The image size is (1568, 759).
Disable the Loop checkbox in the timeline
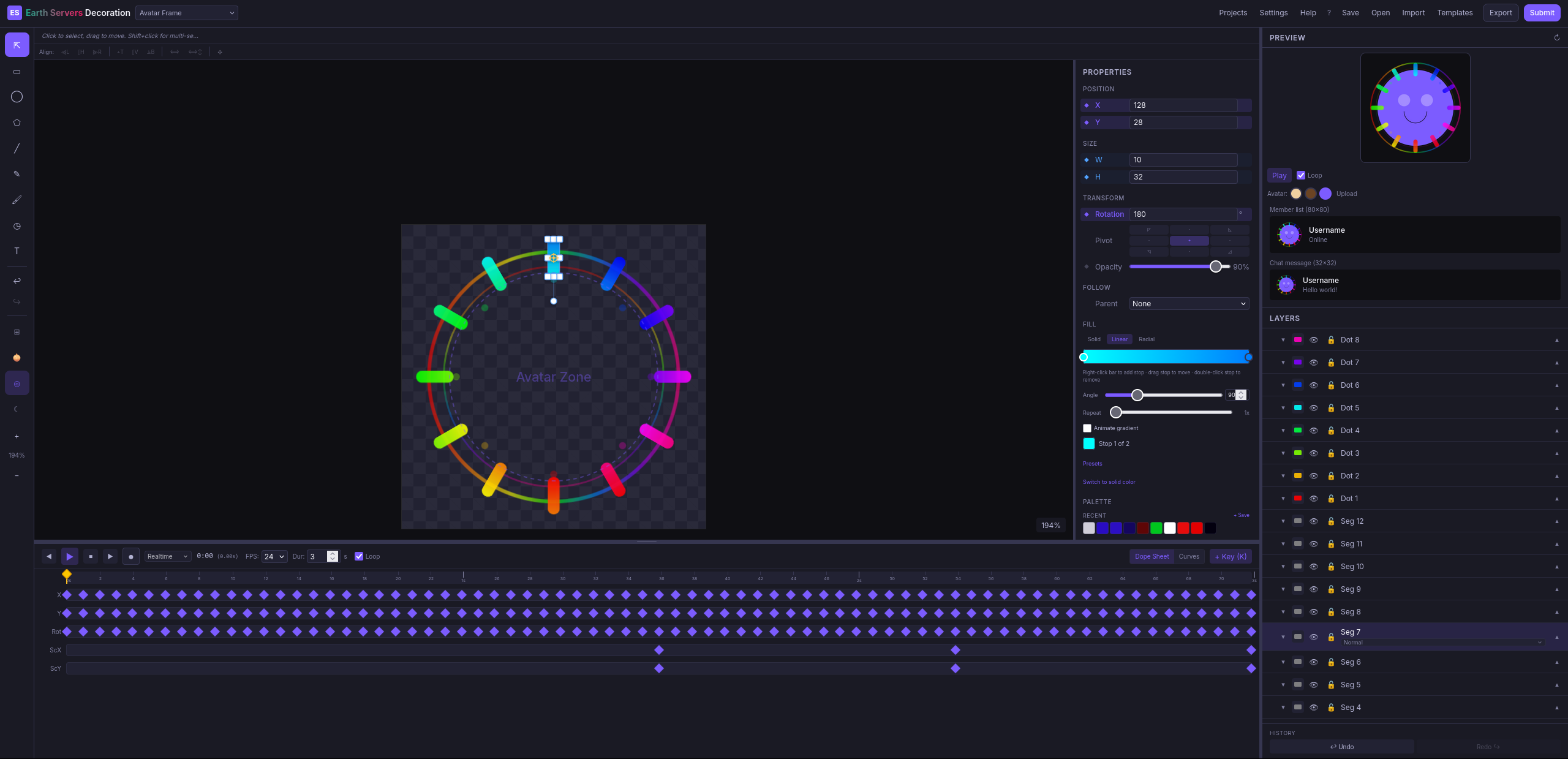[x=359, y=556]
